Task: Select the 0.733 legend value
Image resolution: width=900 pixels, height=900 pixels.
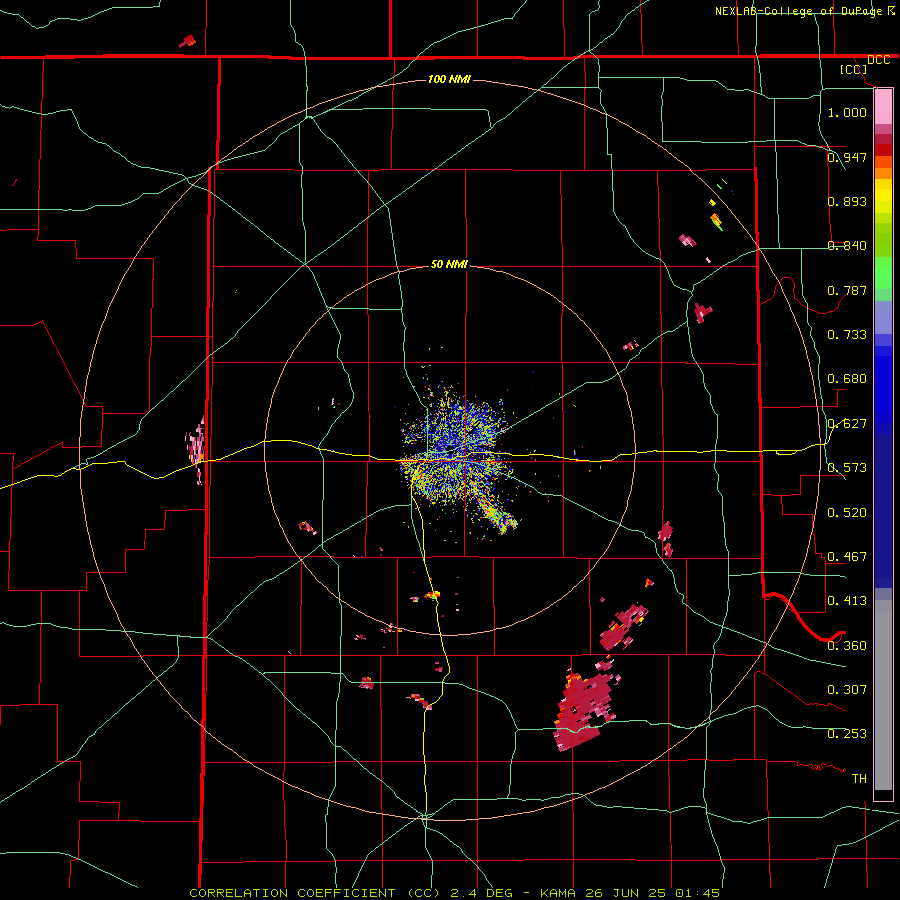Action: 847,335
